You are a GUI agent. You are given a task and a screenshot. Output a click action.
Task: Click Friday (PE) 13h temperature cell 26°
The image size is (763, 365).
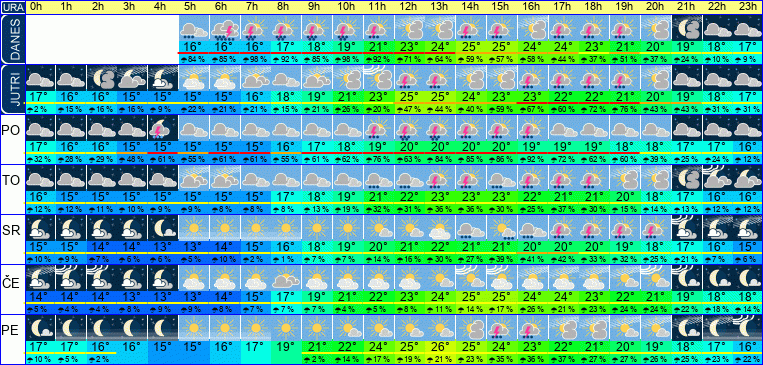click(x=439, y=347)
